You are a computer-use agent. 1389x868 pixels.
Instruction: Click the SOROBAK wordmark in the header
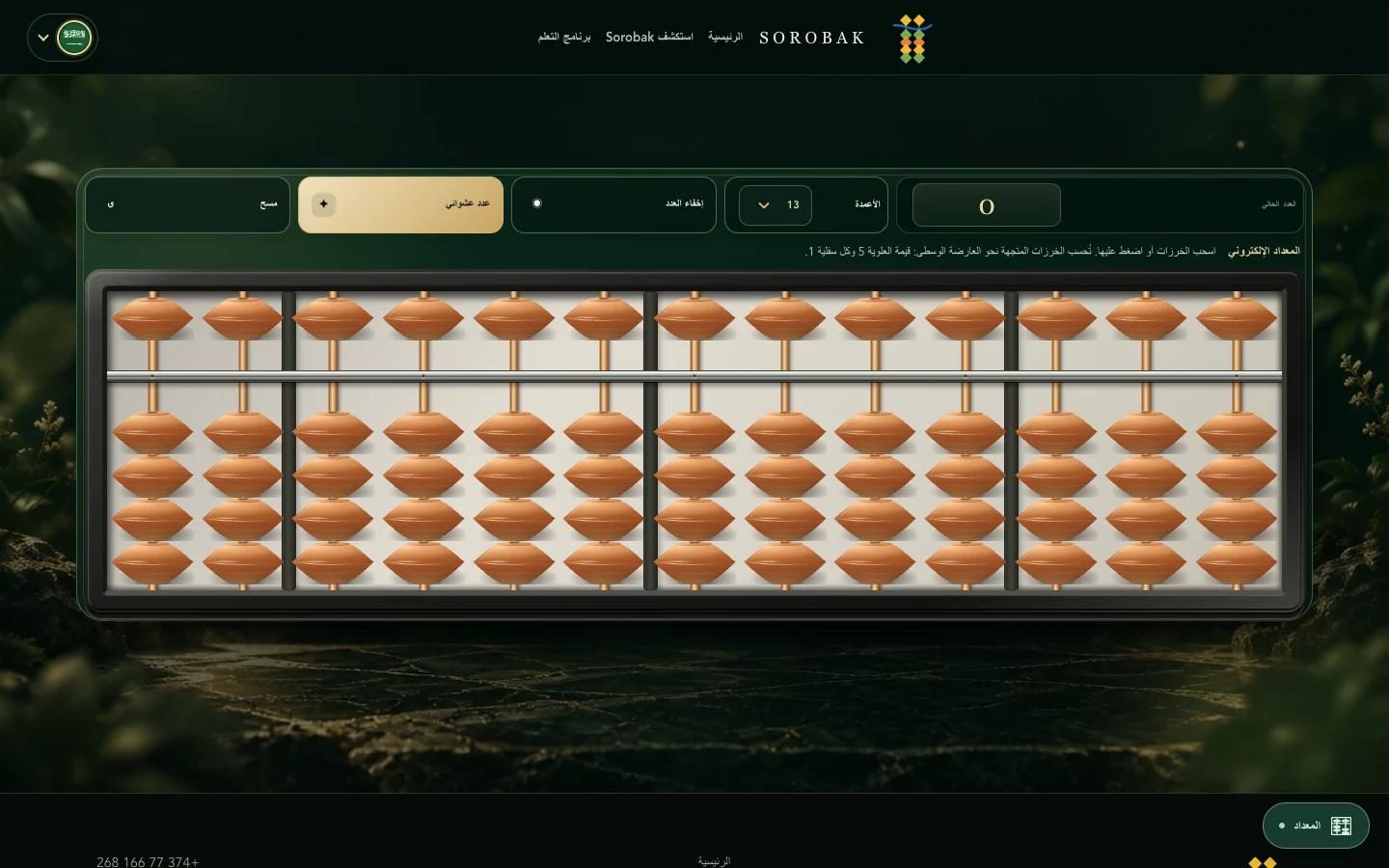(812, 38)
